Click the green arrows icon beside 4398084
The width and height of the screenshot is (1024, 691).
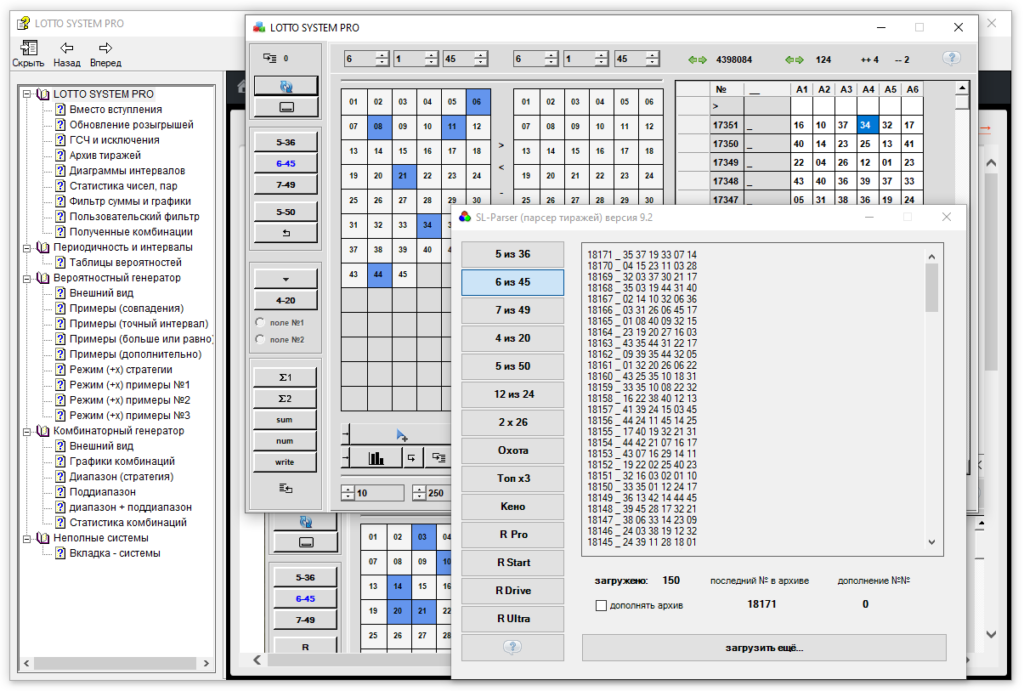(697, 59)
